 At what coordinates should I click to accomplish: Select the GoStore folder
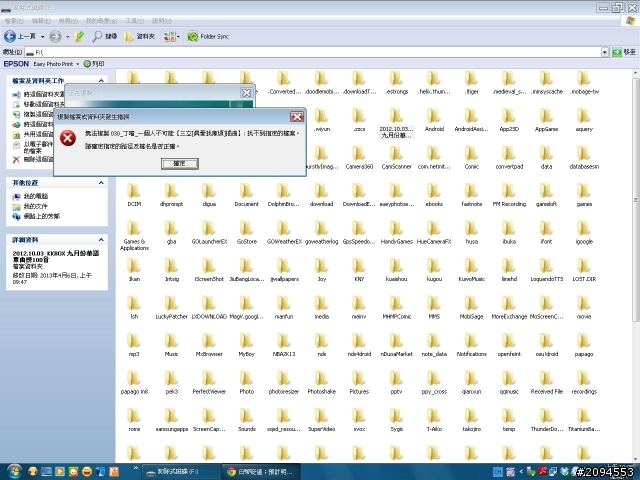click(x=247, y=233)
